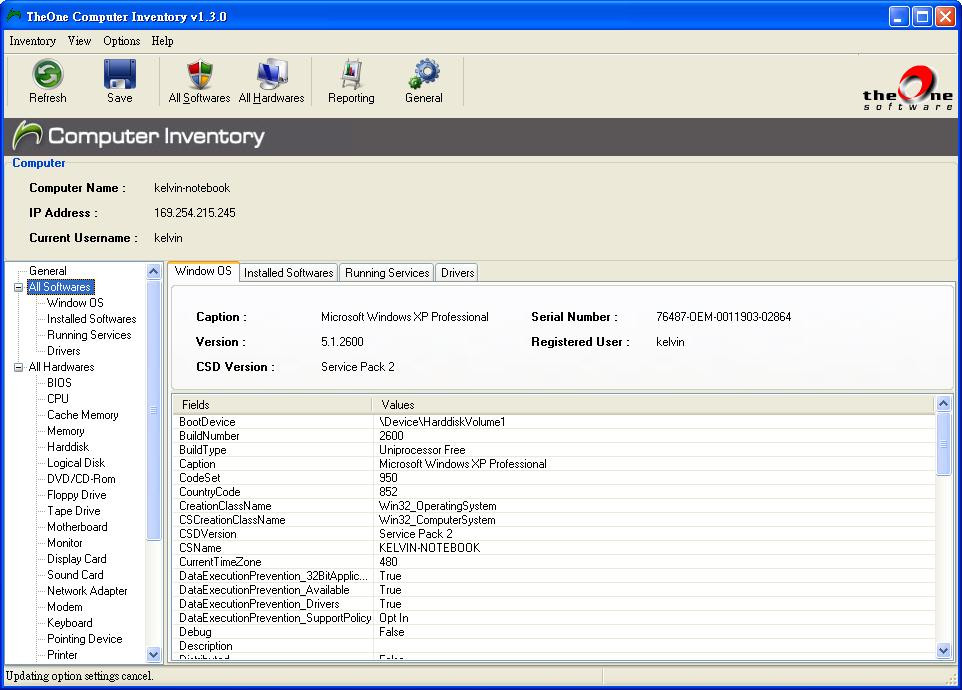Select Network Adapter tree item
Image resolution: width=962 pixels, height=690 pixels.
(x=87, y=591)
